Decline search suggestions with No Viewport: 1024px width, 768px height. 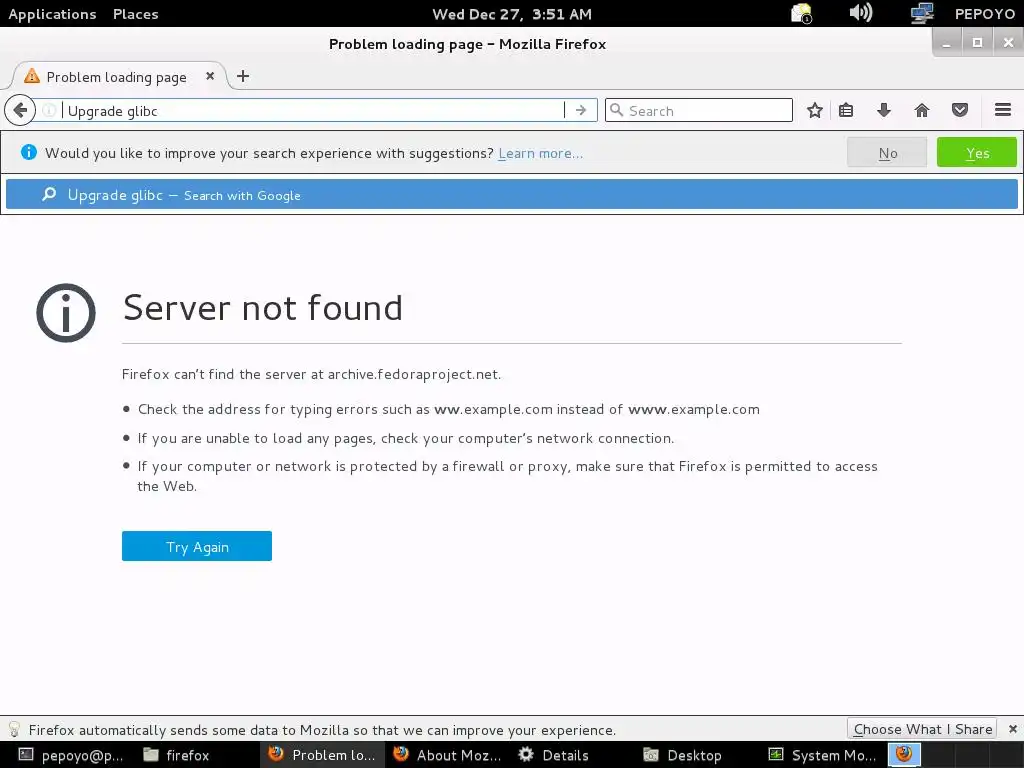[887, 152]
